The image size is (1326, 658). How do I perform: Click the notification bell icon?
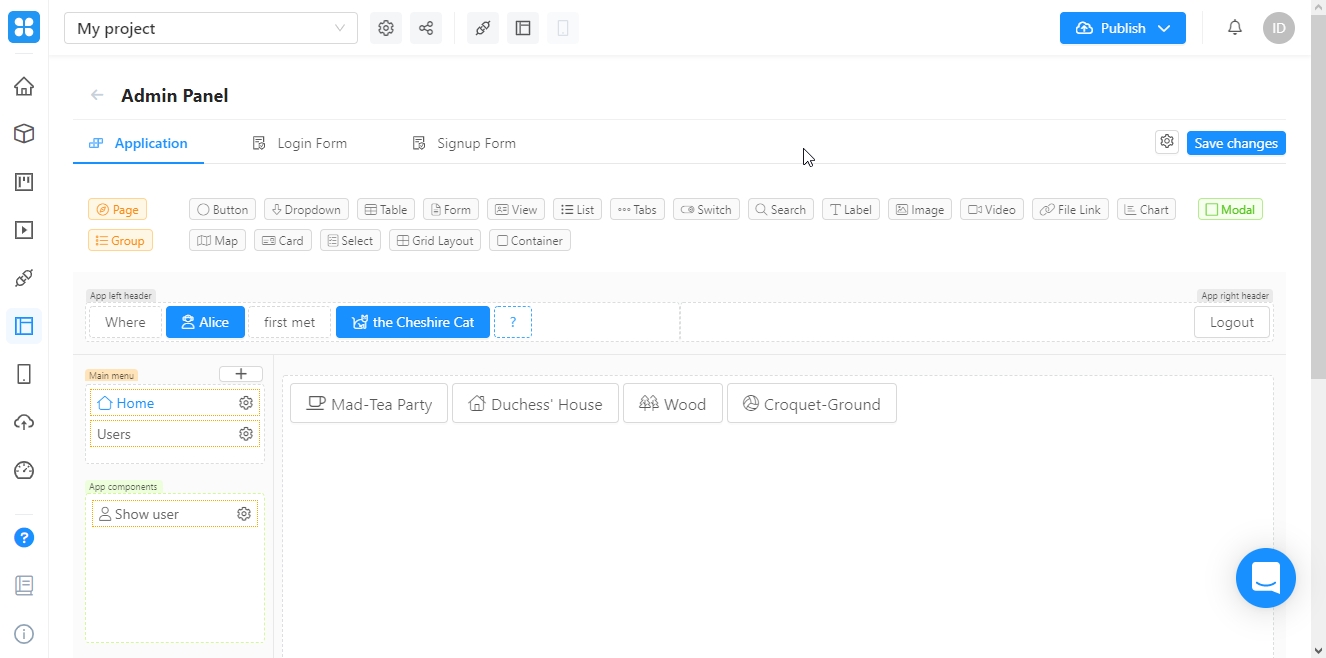pos(1235,28)
